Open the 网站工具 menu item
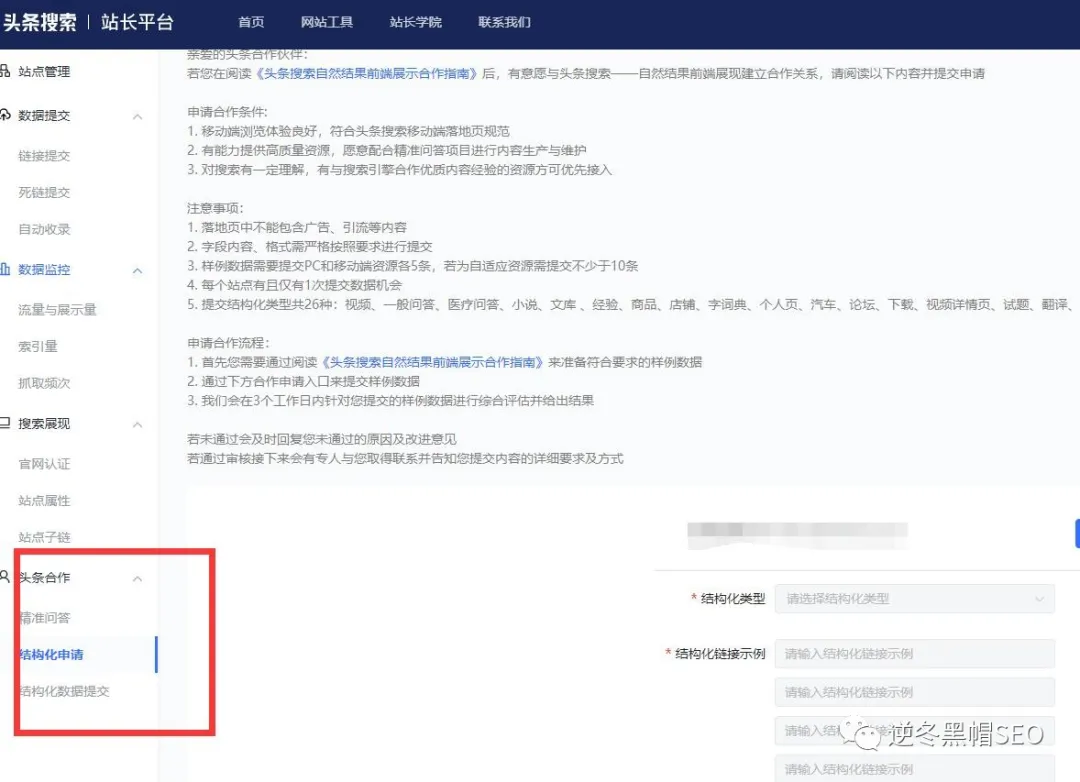1080x782 pixels. (x=328, y=22)
